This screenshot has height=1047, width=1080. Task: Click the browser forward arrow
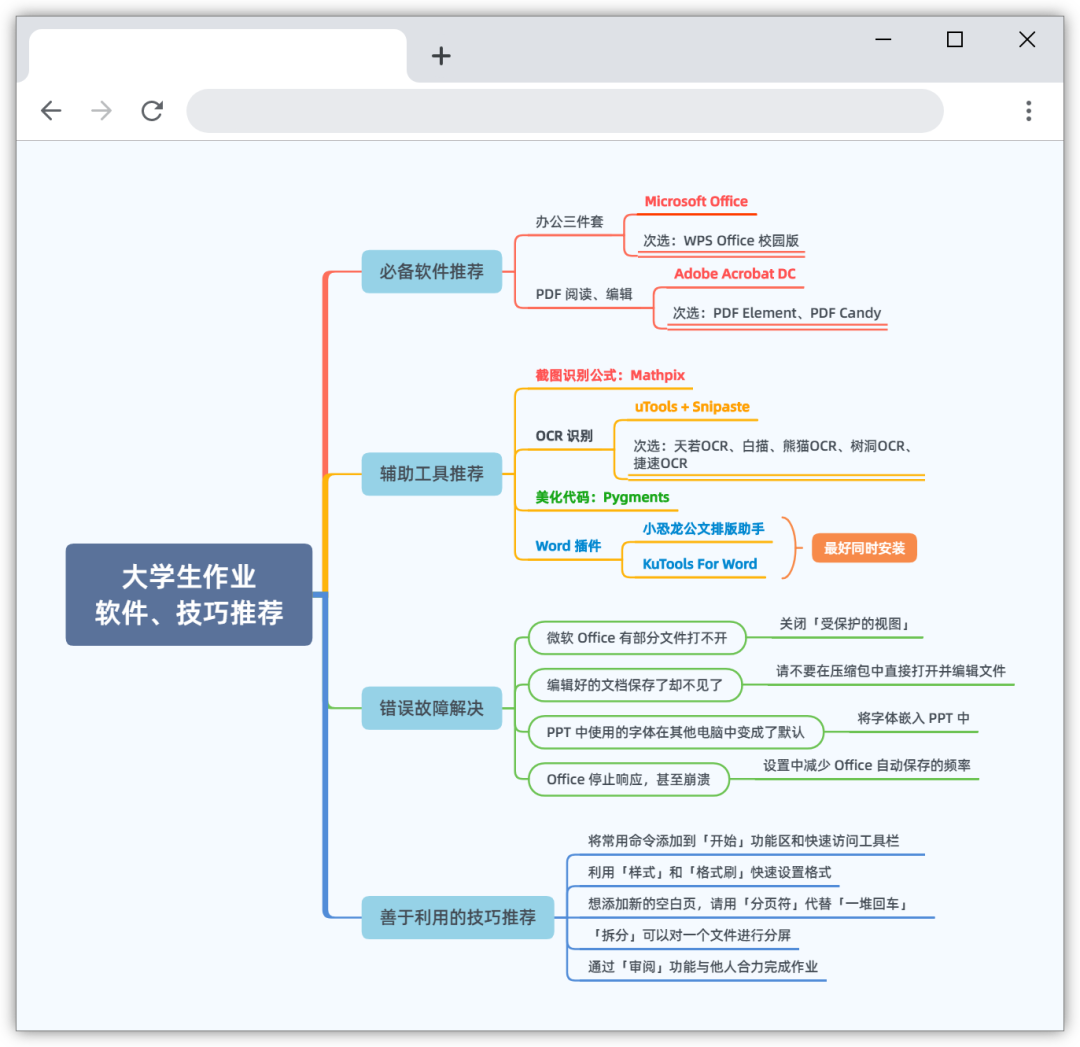point(102,111)
